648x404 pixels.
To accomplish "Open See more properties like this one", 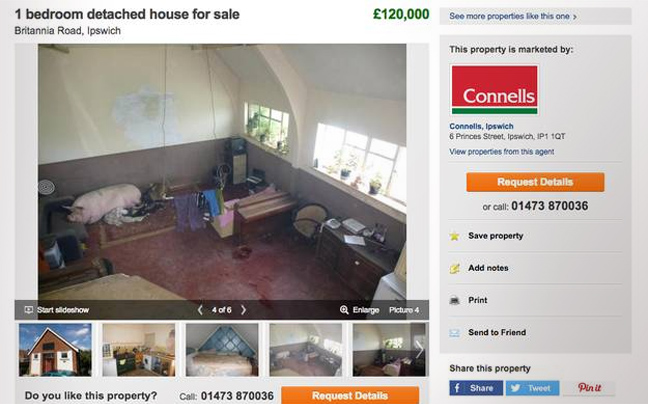I will [513, 17].
